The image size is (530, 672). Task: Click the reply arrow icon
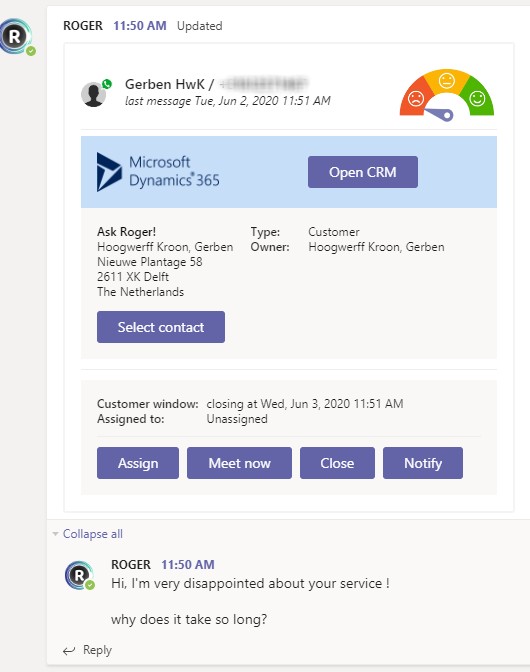click(69, 651)
